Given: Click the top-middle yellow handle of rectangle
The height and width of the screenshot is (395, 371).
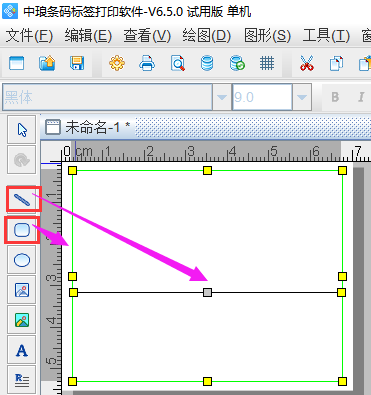Looking at the screenshot, I should point(207,171).
